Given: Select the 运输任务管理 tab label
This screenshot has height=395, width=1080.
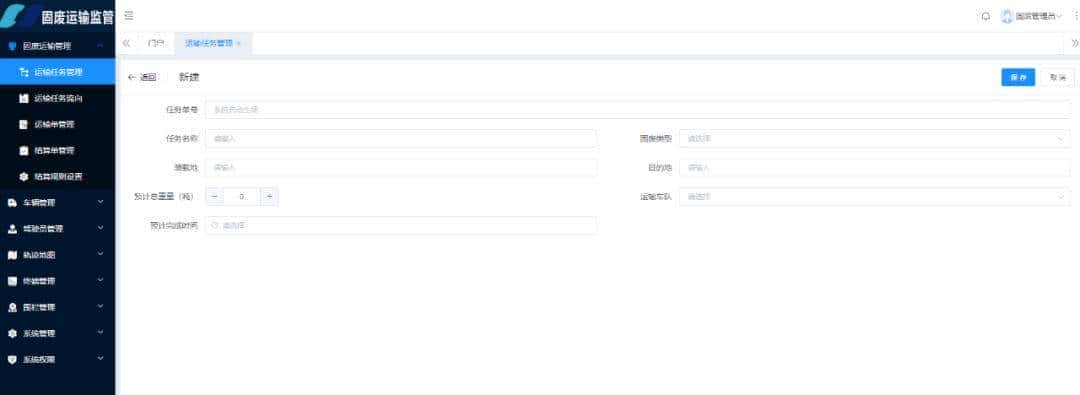Looking at the screenshot, I should pos(209,43).
